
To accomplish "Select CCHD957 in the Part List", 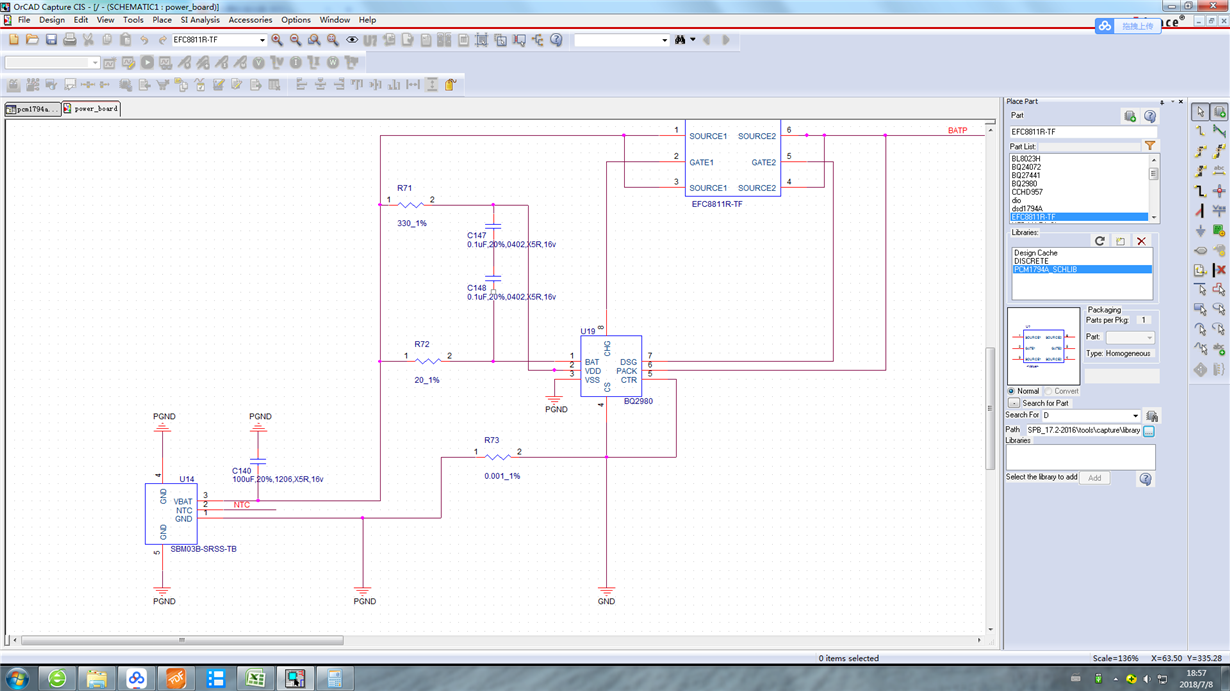I will pos(1026,192).
